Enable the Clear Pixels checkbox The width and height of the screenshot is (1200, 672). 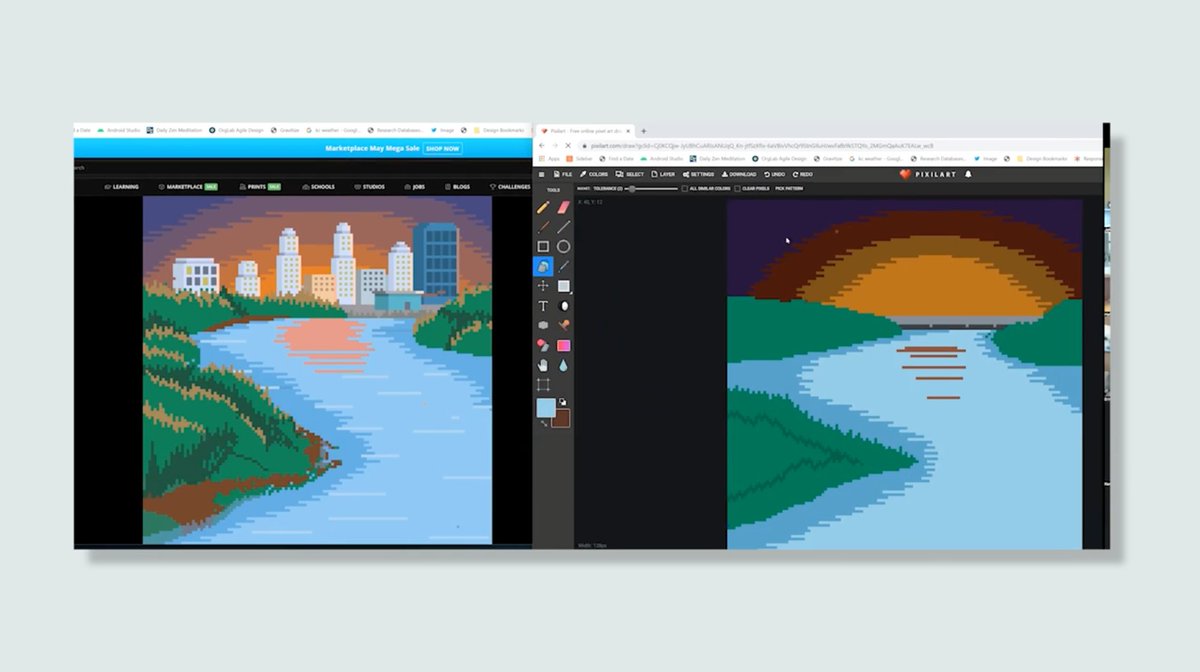pyautogui.click(x=737, y=188)
